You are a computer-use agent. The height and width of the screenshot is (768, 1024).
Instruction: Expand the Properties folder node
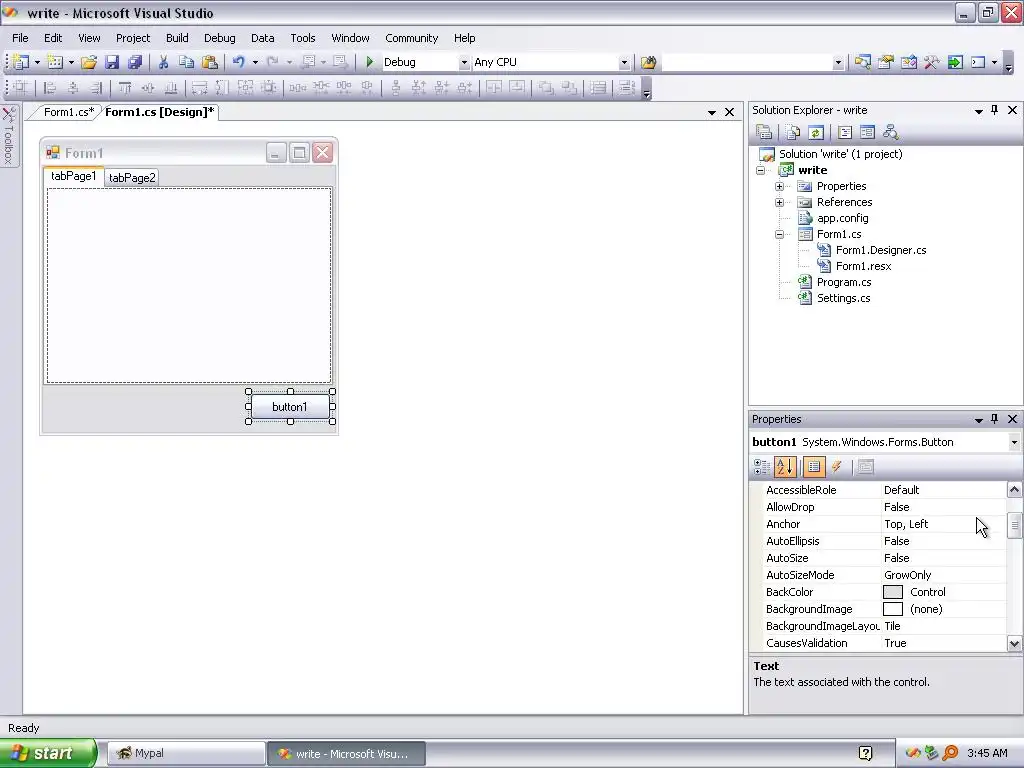(779, 186)
